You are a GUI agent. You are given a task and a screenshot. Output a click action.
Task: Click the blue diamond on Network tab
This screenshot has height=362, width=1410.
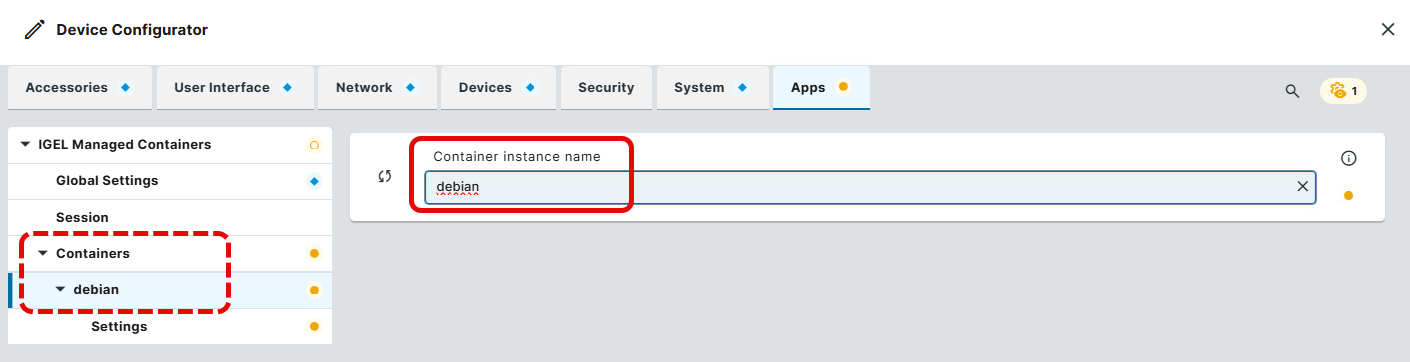[410, 88]
